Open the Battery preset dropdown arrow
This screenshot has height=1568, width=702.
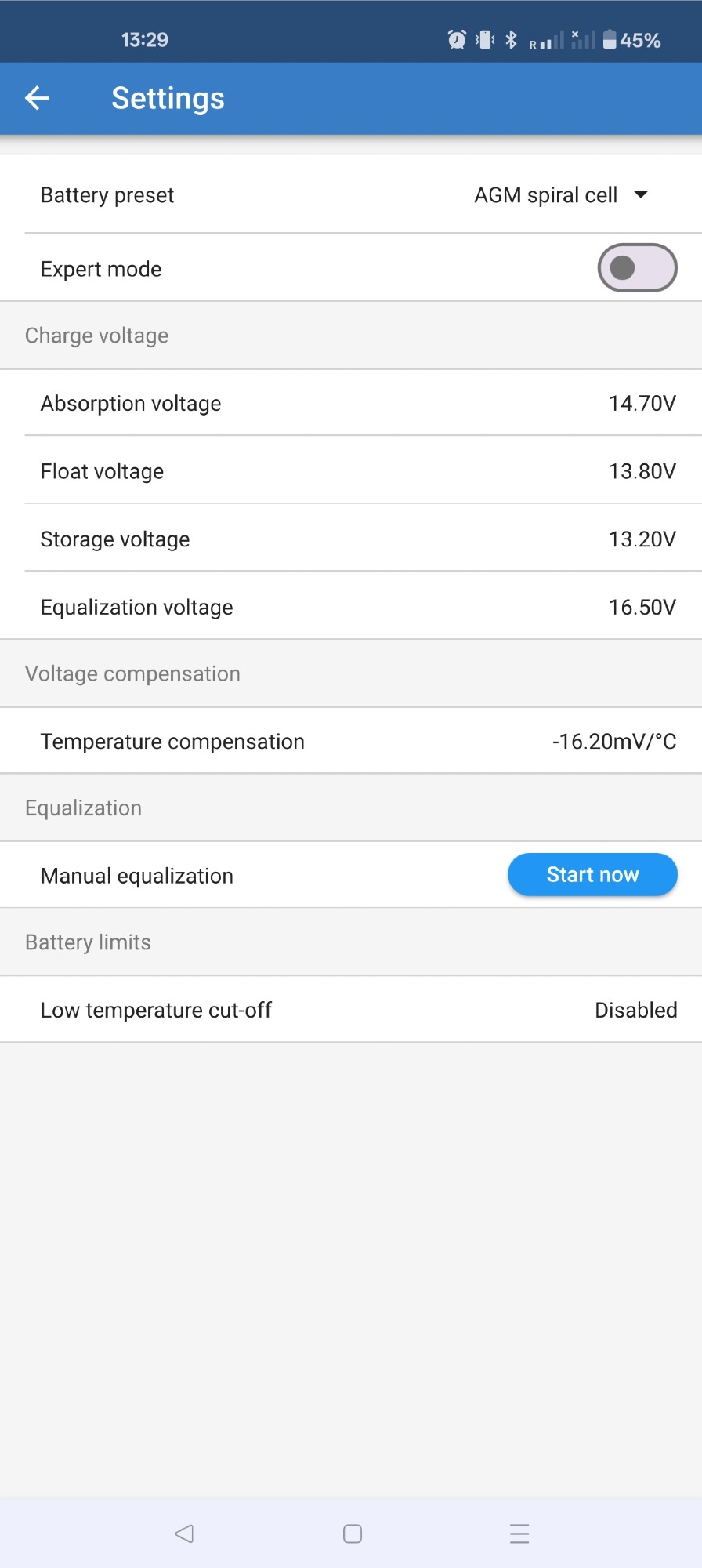641,194
